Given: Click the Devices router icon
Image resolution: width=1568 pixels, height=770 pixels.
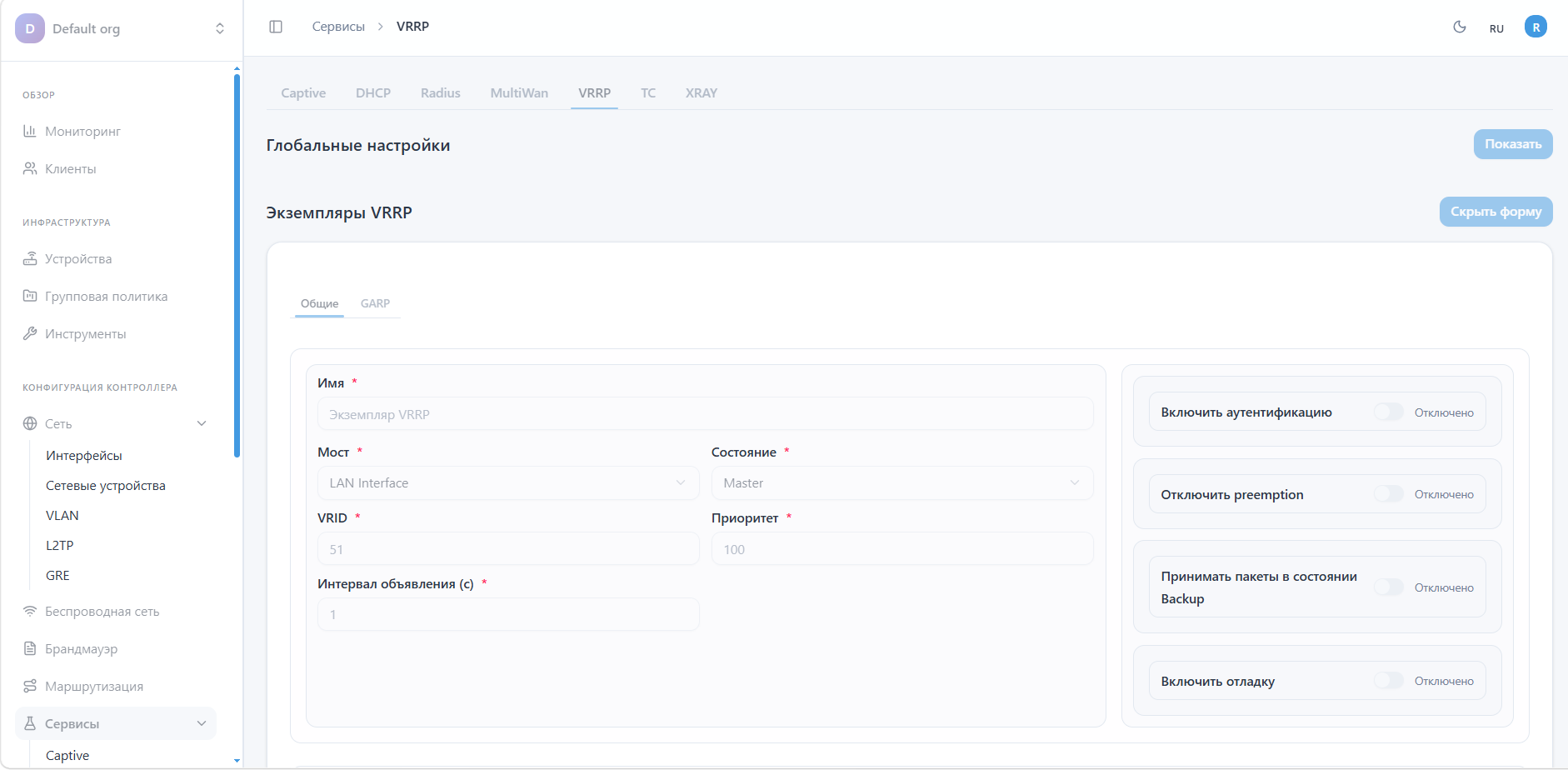Looking at the screenshot, I should pyautogui.click(x=30, y=258).
